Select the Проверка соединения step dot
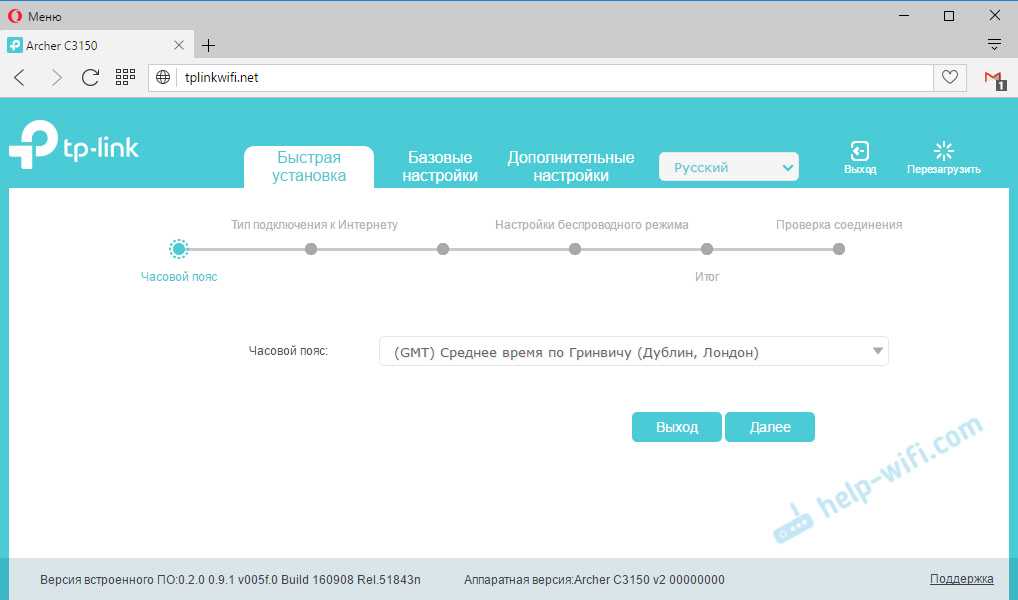 (x=839, y=249)
